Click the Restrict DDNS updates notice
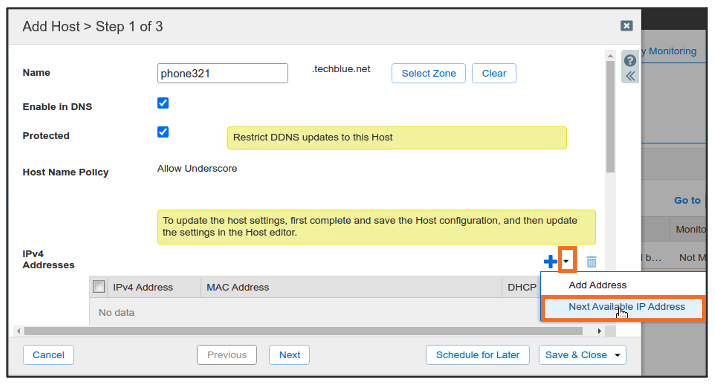Image resolution: width=715 pixels, height=386 pixels. pyautogui.click(x=397, y=138)
